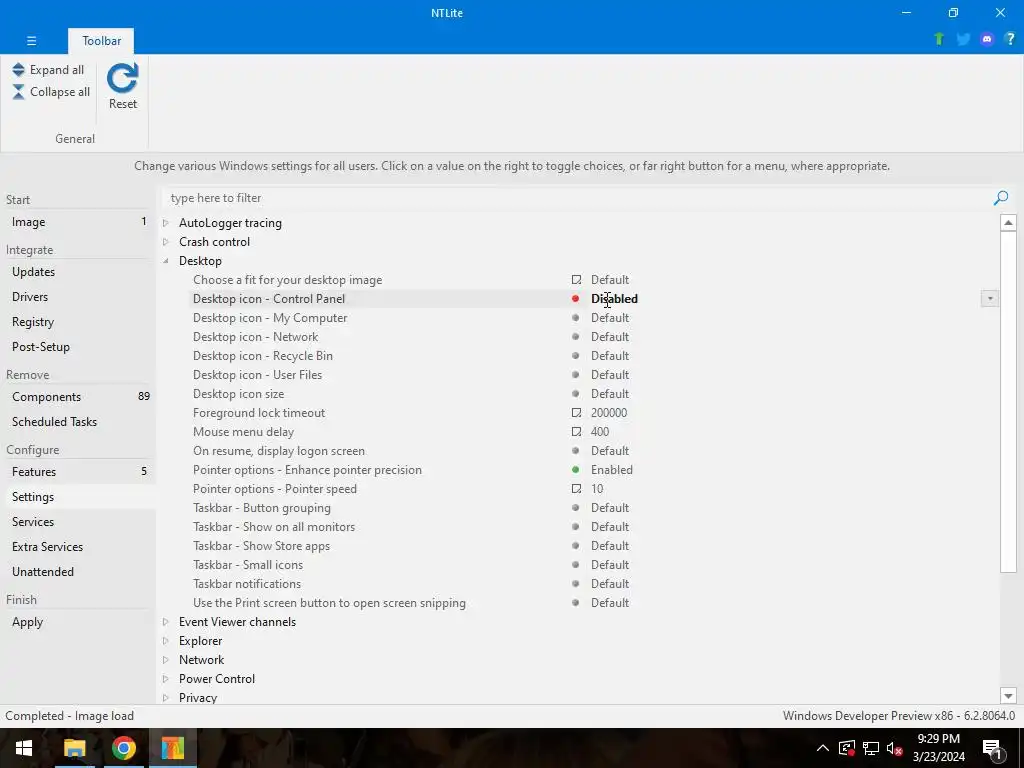Expand Power Control node

[166, 679]
